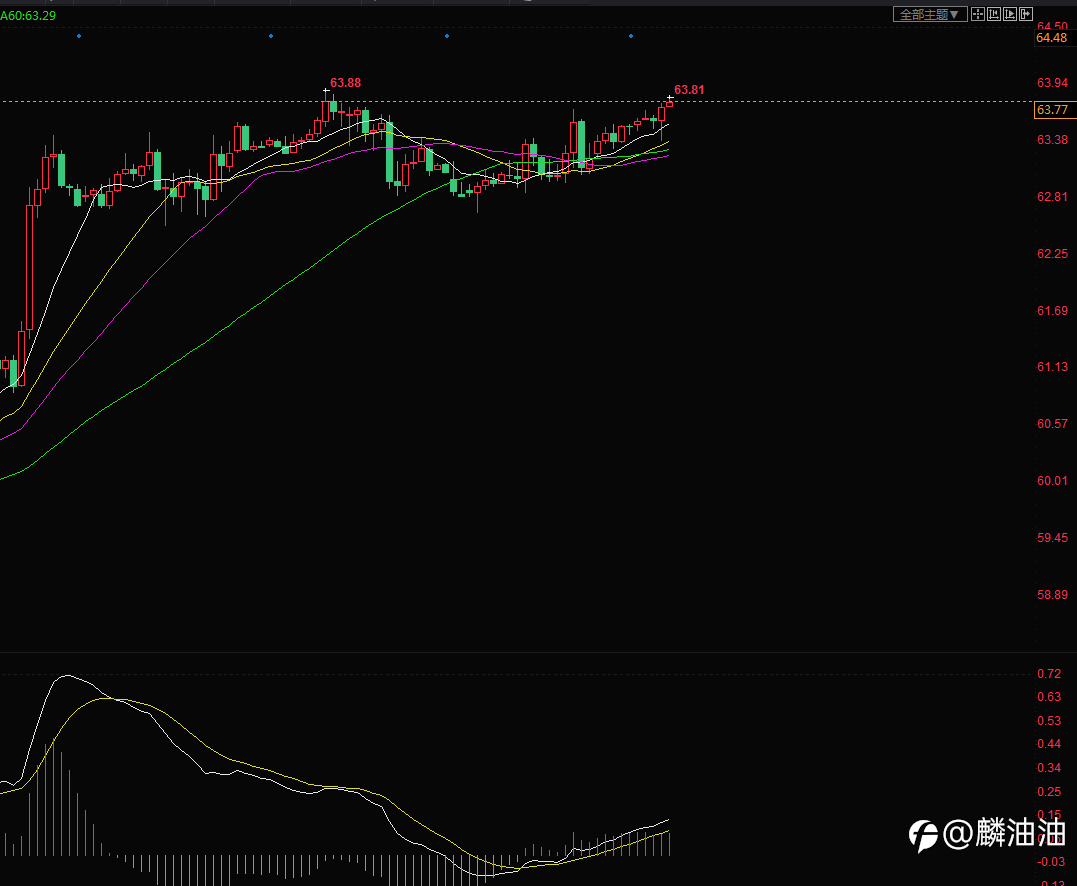Click the first blue dot marker at top
This screenshot has width=1077, height=886.
click(79, 36)
